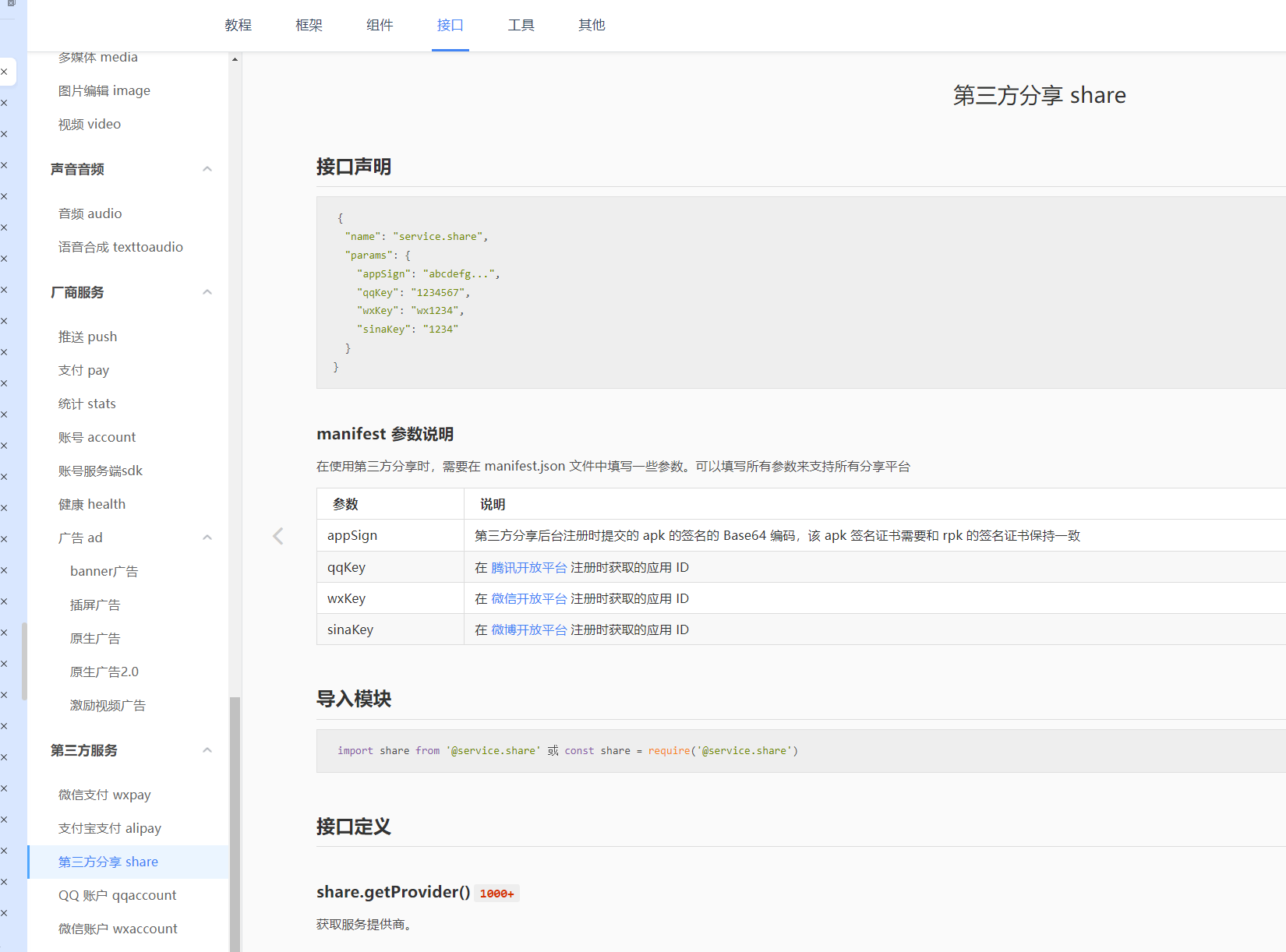Image resolution: width=1286 pixels, height=952 pixels.
Task: Open 支付 pay page
Action: tap(84, 370)
